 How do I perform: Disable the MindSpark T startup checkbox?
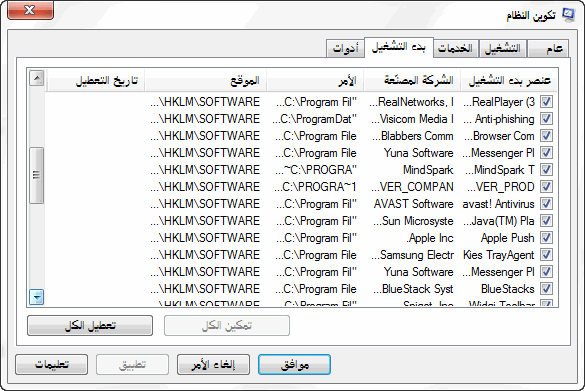(x=547, y=170)
